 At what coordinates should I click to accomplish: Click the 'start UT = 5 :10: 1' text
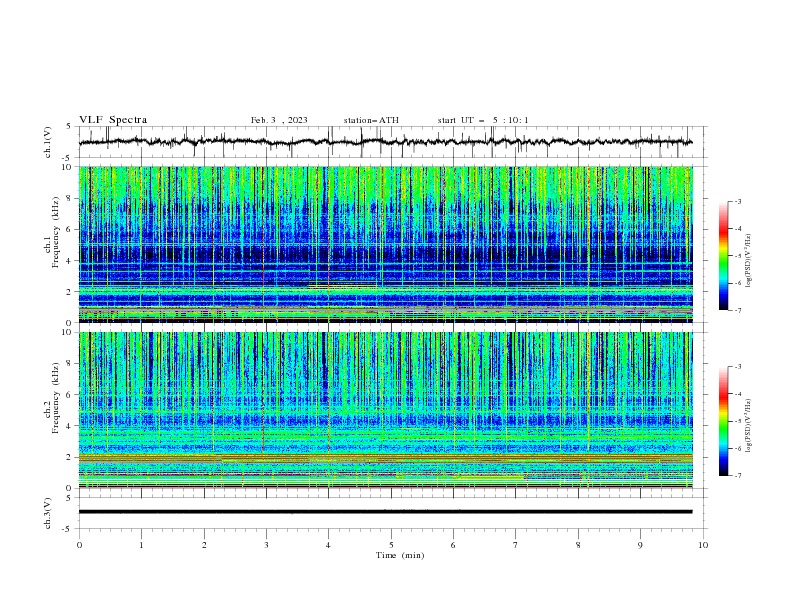(x=483, y=120)
